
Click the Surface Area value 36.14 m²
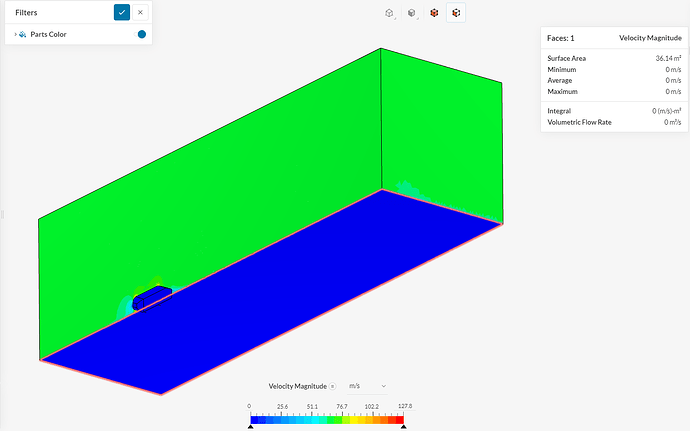(x=668, y=58)
